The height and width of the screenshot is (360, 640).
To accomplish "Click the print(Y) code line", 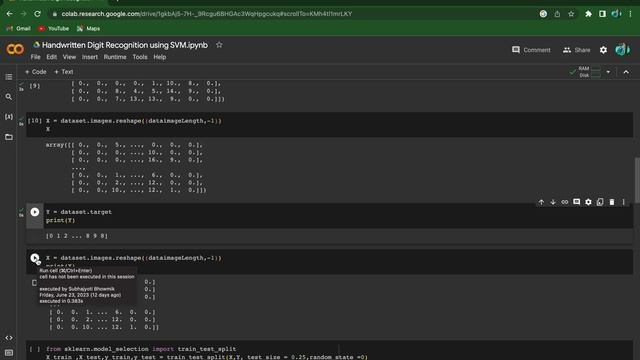I will [60, 220].
